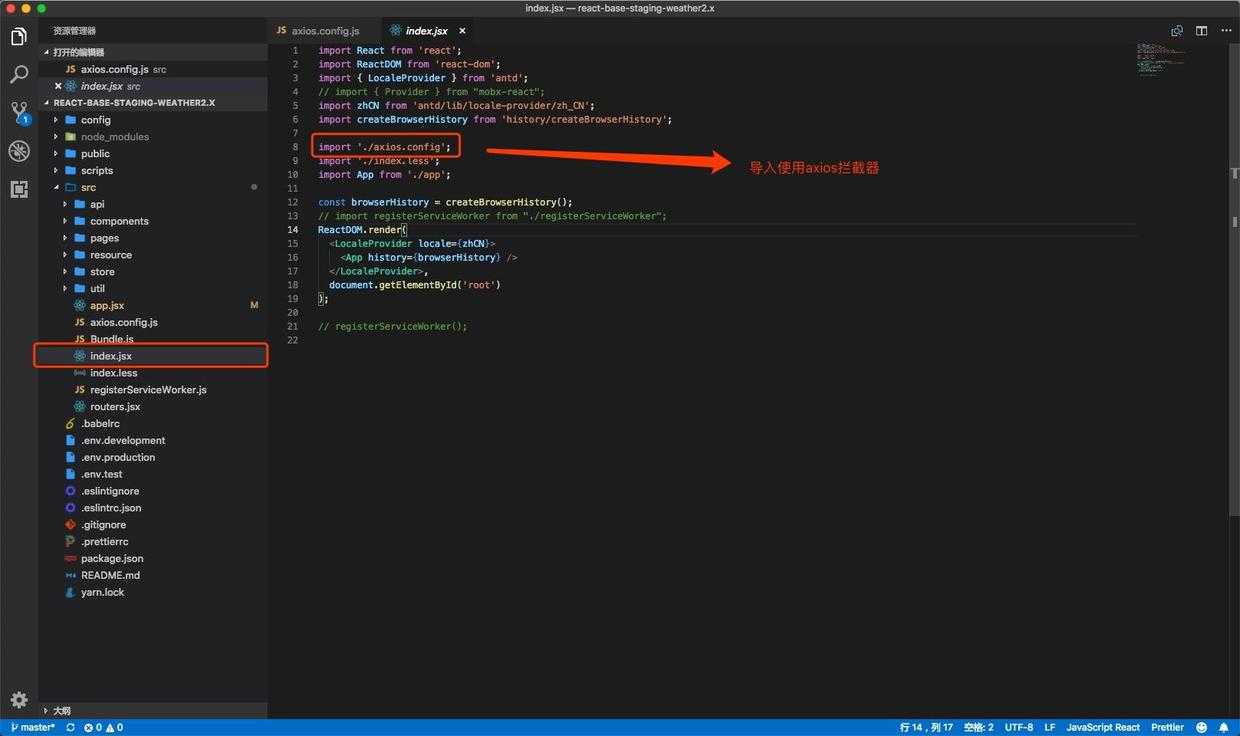The image size is (1240, 736).
Task: Expand the public folder
Action: click(95, 154)
